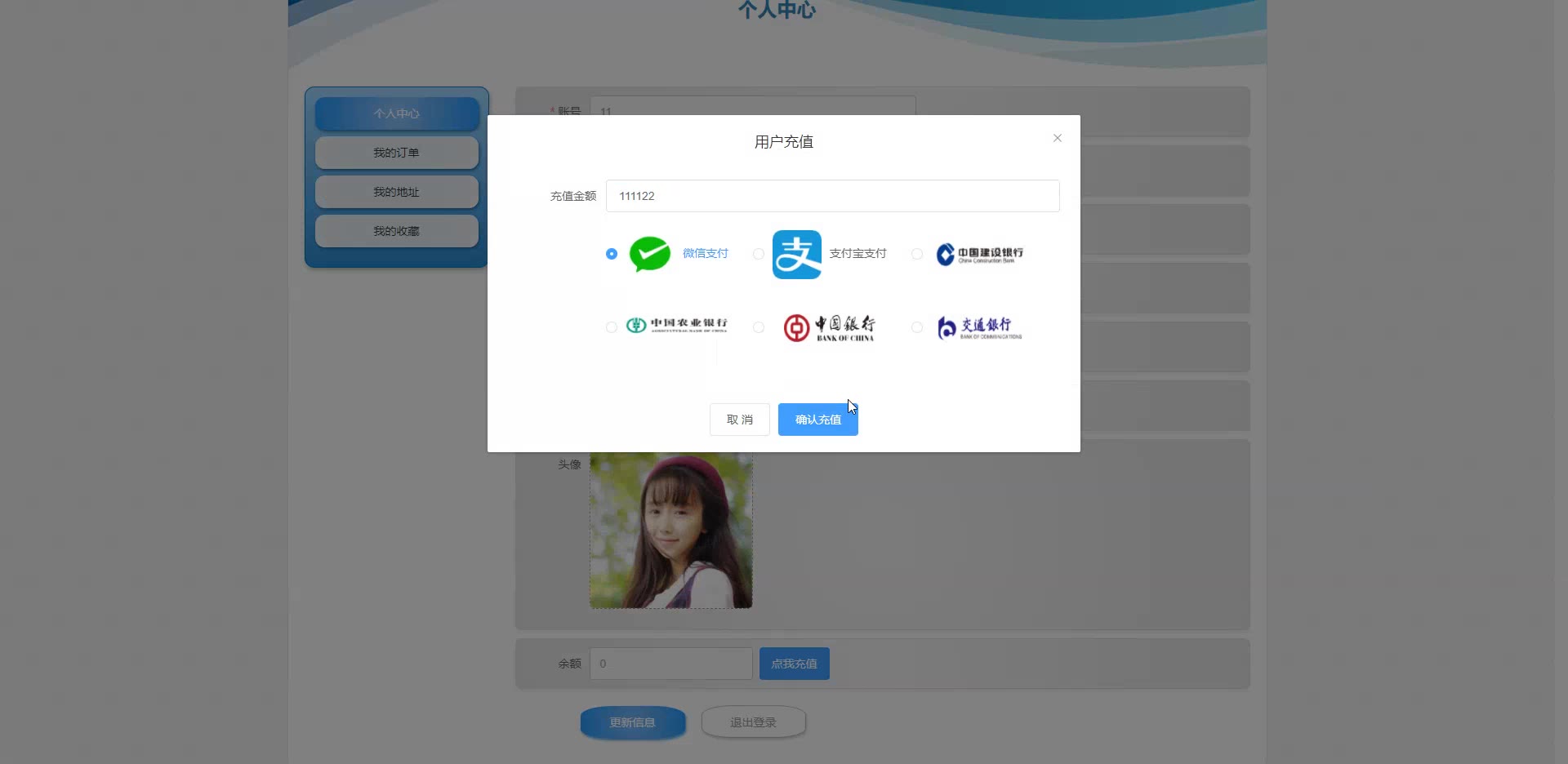Open 个人中心 in the sidebar menu
This screenshot has height=764, width=1568.
coord(397,113)
